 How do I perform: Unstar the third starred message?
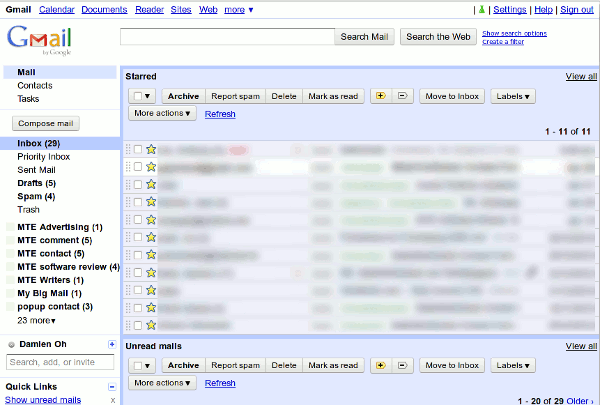[x=151, y=185]
